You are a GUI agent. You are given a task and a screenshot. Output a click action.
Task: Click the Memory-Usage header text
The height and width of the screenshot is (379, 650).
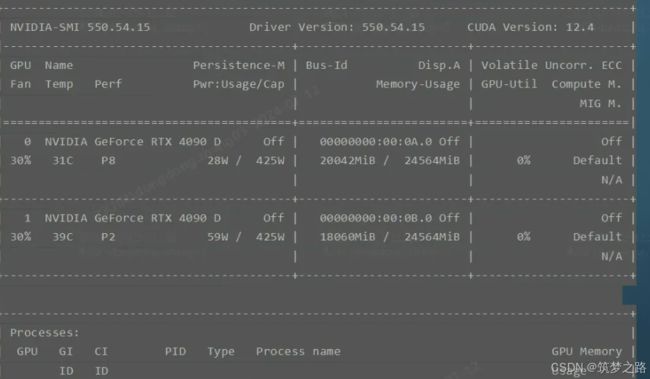(417, 84)
